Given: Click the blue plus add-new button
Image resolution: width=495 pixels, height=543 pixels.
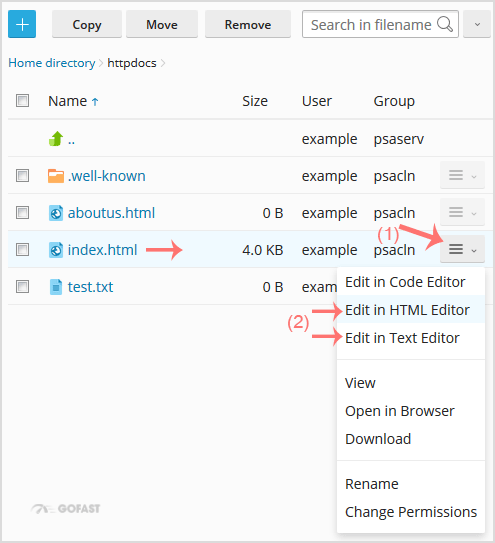Looking at the screenshot, I should pos(22,24).
